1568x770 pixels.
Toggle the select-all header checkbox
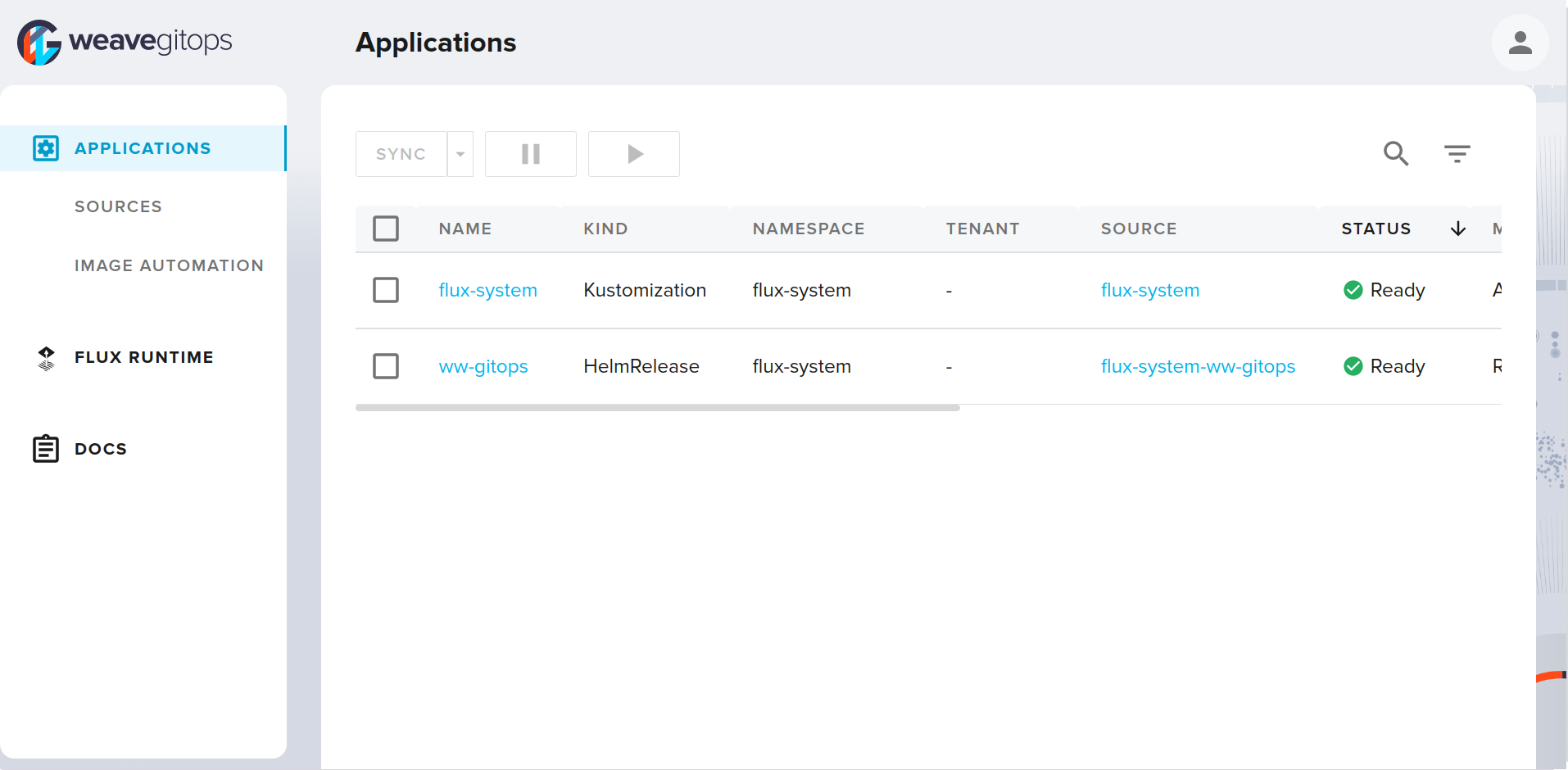click(386, 229)
